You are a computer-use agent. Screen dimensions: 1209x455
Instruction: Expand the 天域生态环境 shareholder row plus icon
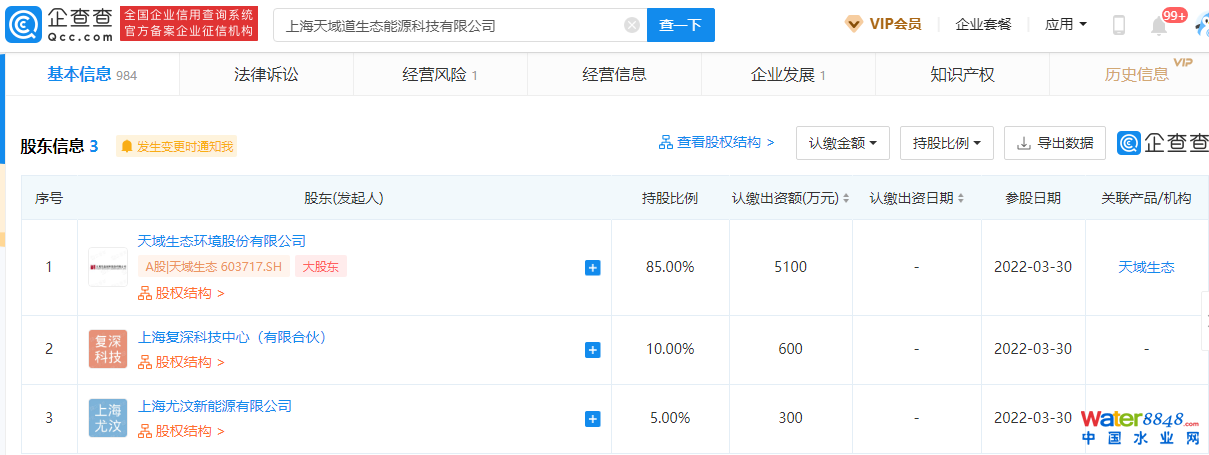592,268
